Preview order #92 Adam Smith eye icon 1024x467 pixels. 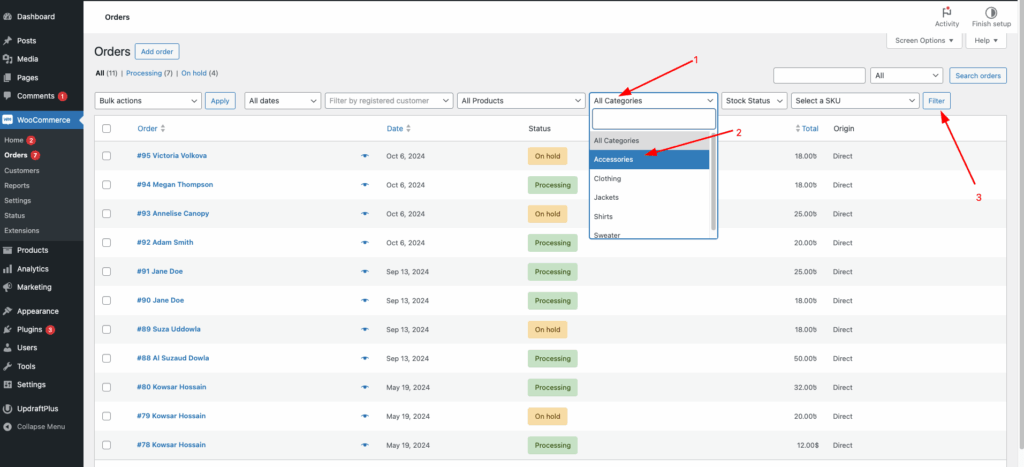coord(364,242)
